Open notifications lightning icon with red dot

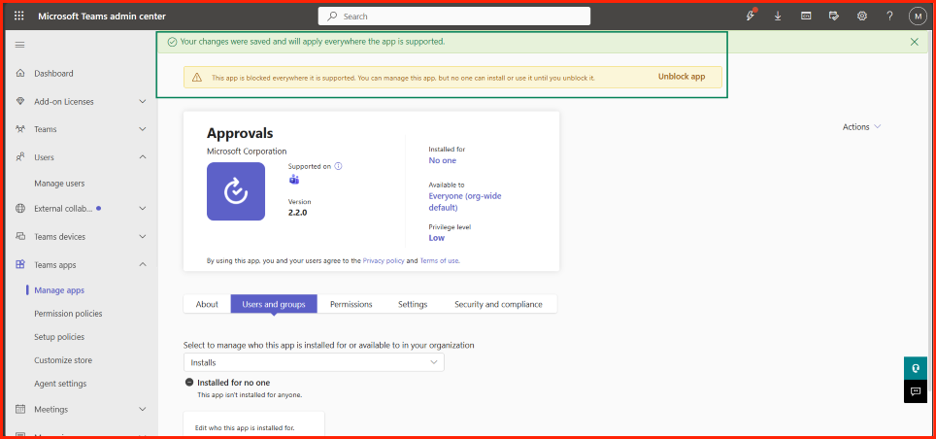click(751, 16)
